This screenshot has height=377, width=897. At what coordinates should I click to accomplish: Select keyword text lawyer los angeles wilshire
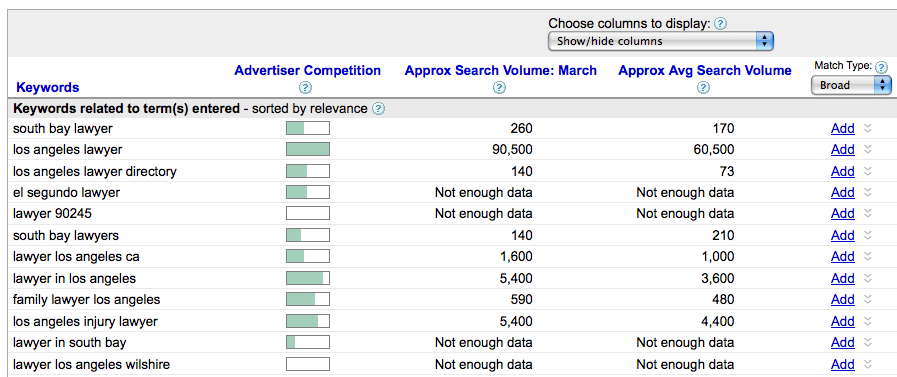(x=92, y=364)
